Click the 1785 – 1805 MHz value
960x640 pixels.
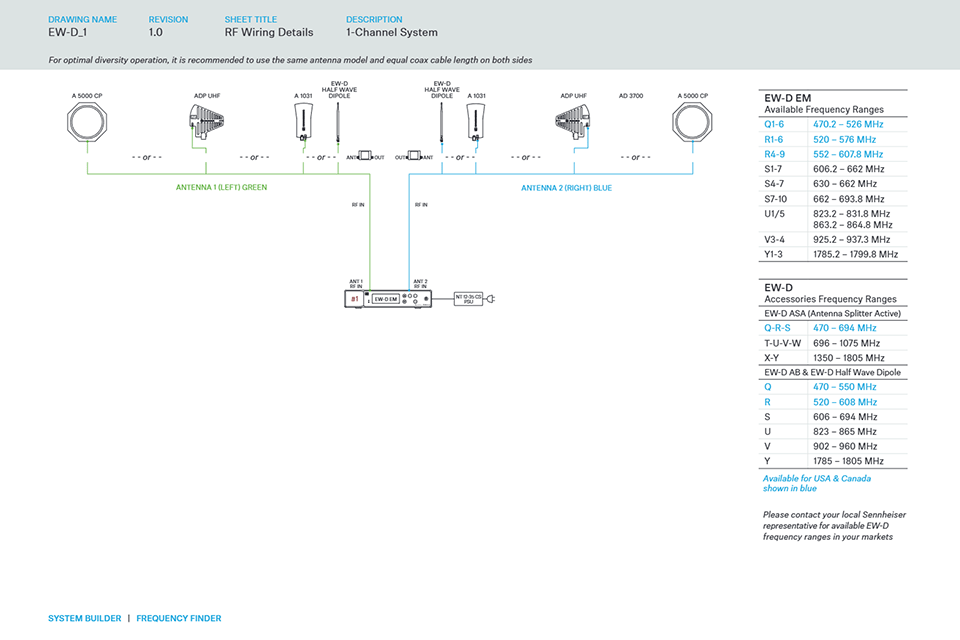[x=849, y=461]
